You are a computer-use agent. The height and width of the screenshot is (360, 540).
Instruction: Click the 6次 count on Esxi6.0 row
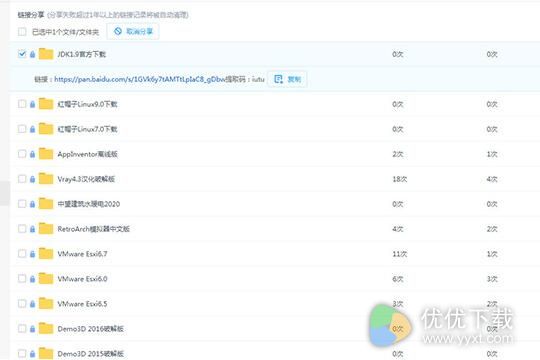click(398, 279)
